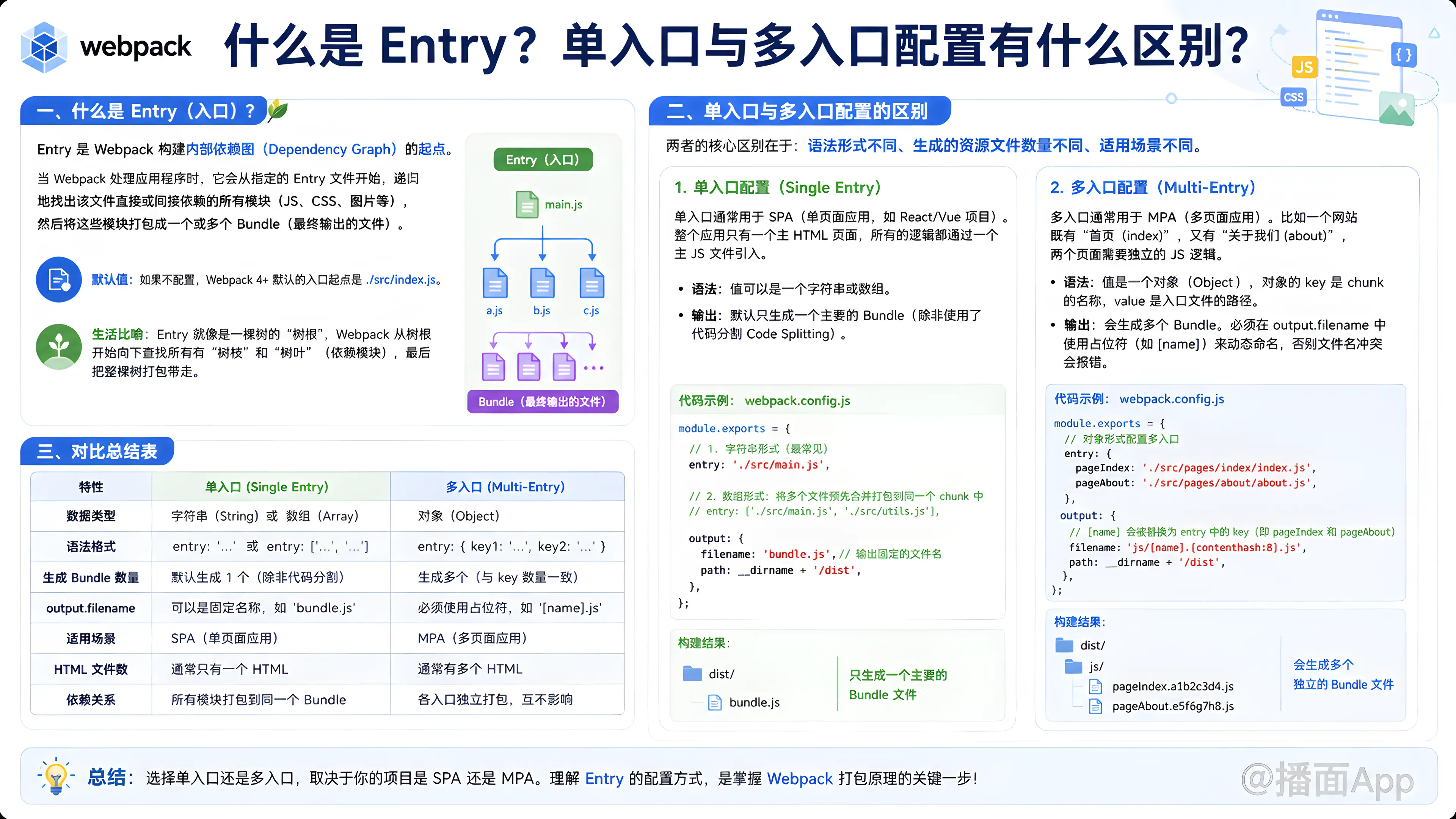1456x819 pixels.
Task: Click the 语法格式 row label
Action: 91,546
